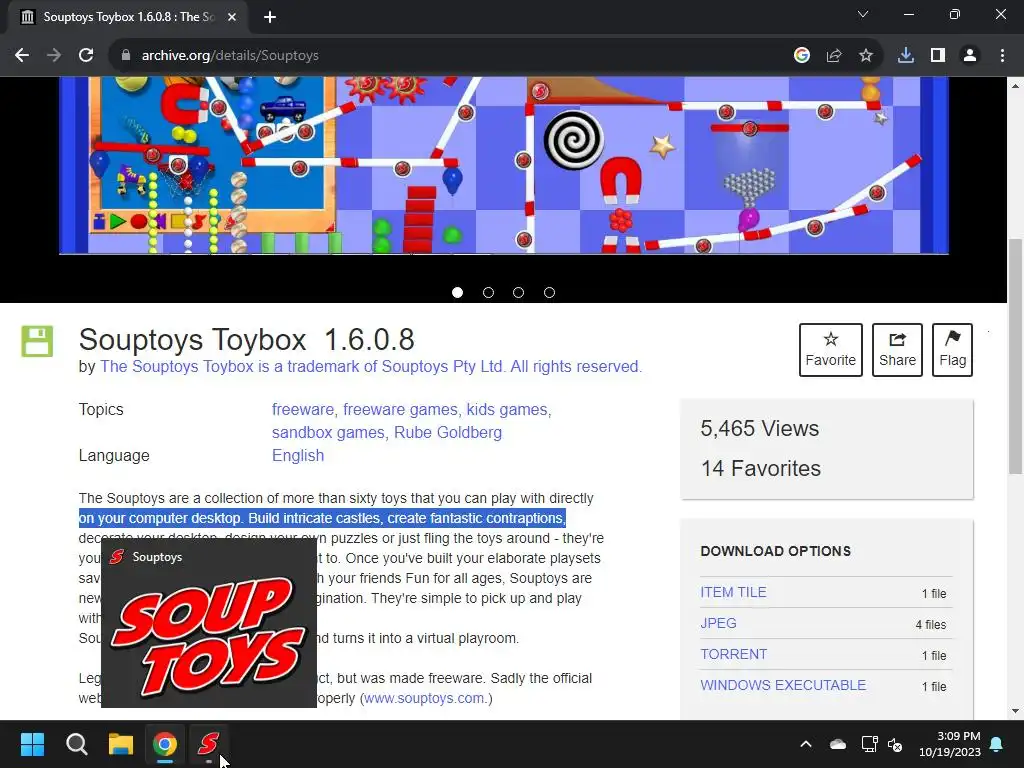Open the network tray icon
Viewport: 1024px width, 768px height.
point(869,744)
